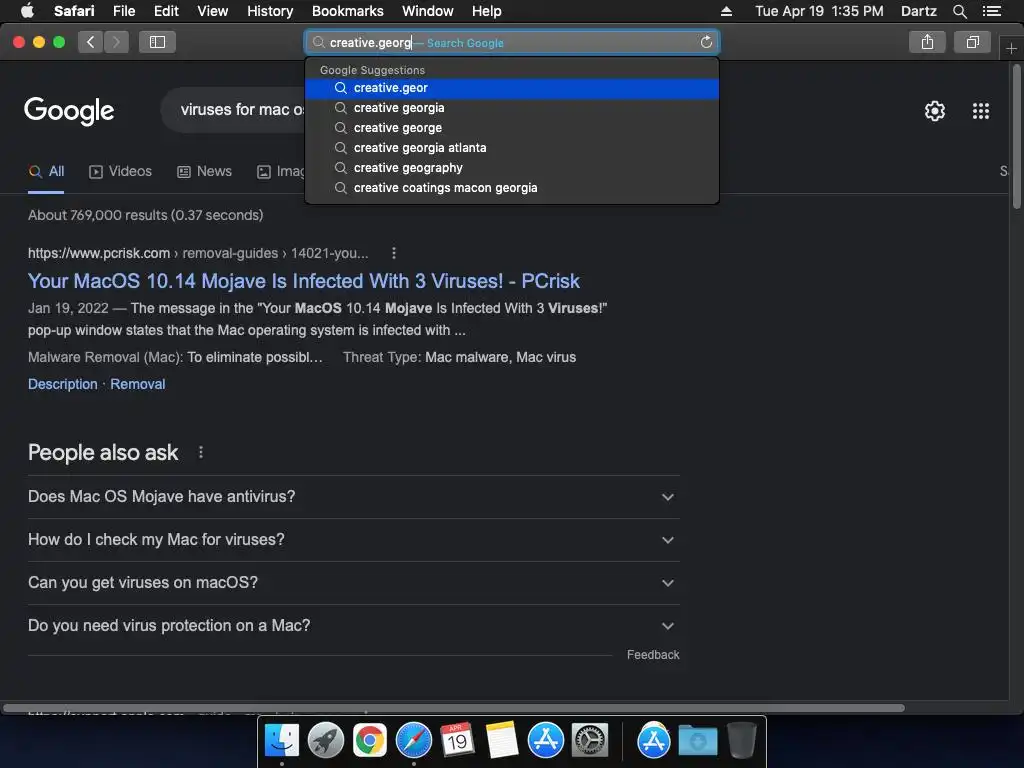Image resolution: width=1024 pixels, height=768 pixels.
Task: Open the Help menu
Action: 487,11
